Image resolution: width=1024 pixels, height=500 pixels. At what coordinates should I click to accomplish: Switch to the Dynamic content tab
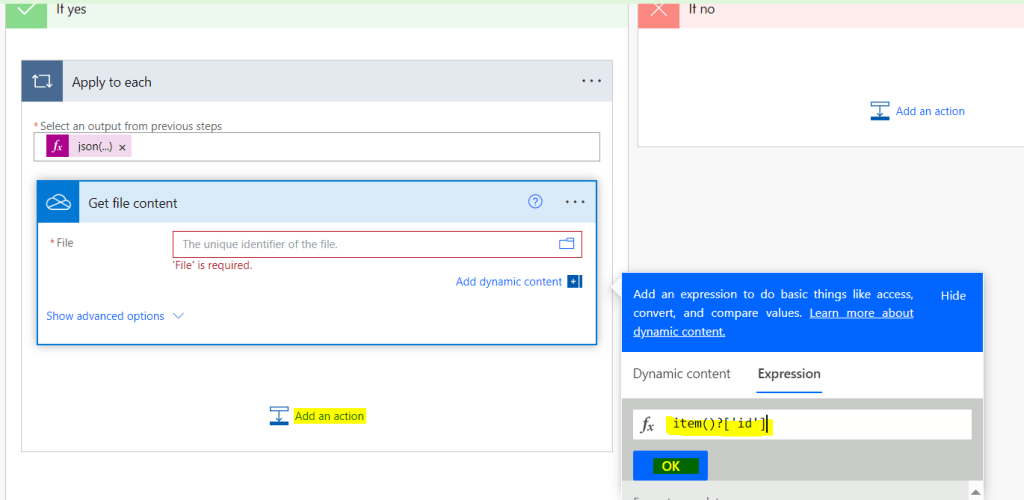[x=681, y=374]
